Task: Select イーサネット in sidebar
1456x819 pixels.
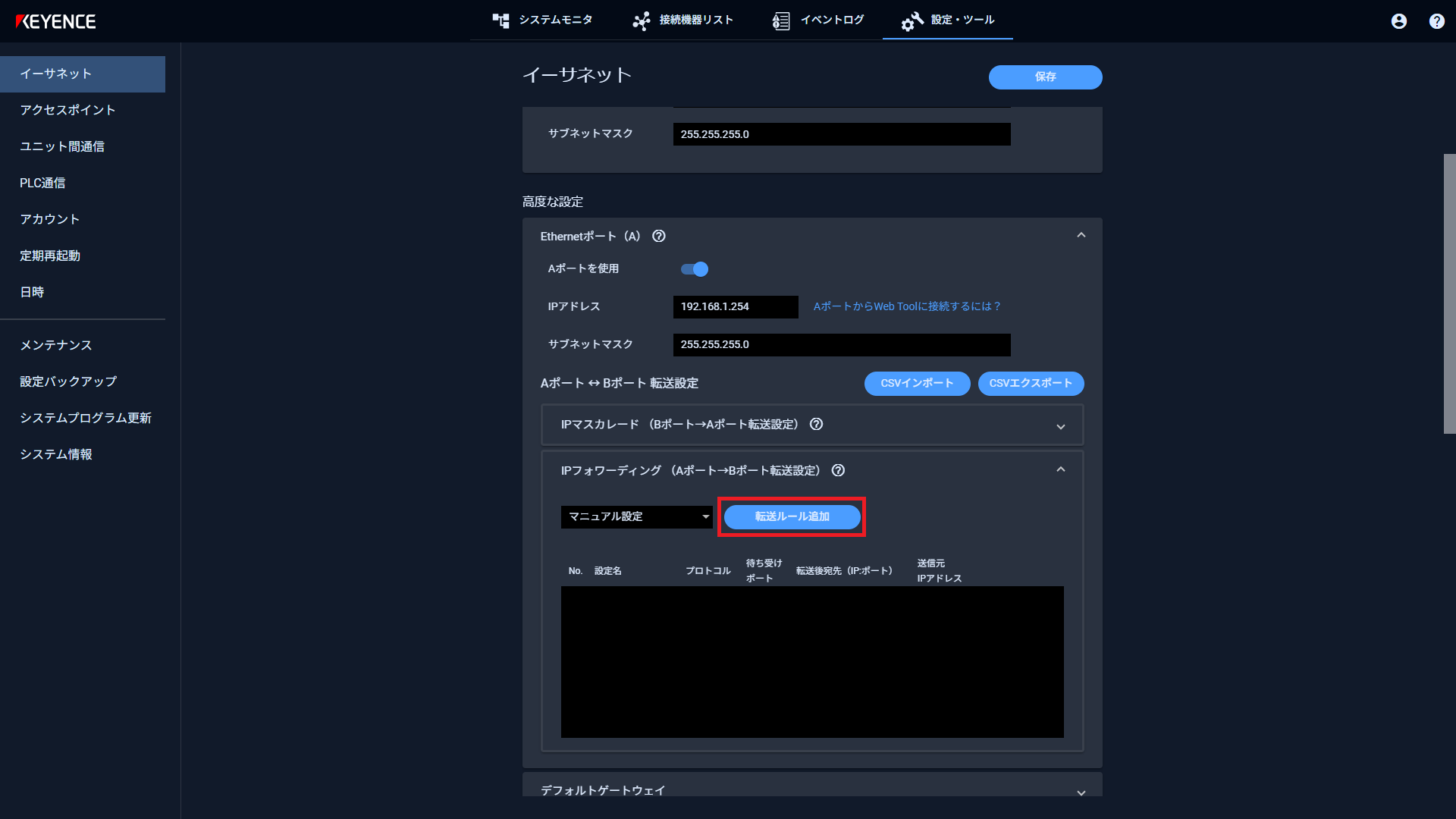Action: [x=83, y=74]
